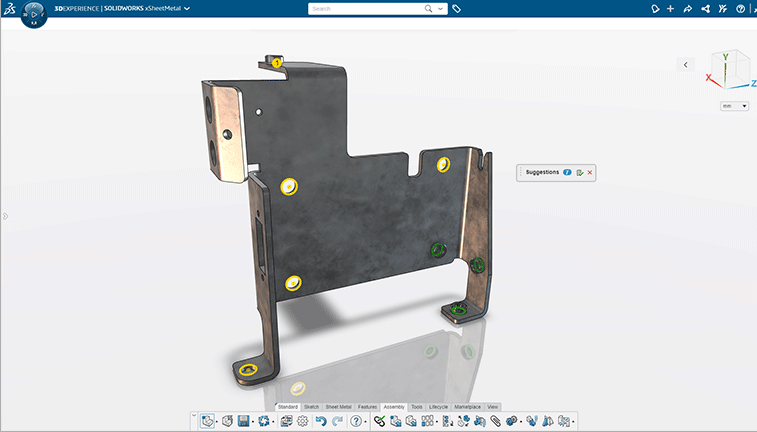Close the Suggestions panel with red X
The image size is (757, 432).
point(590,173)
